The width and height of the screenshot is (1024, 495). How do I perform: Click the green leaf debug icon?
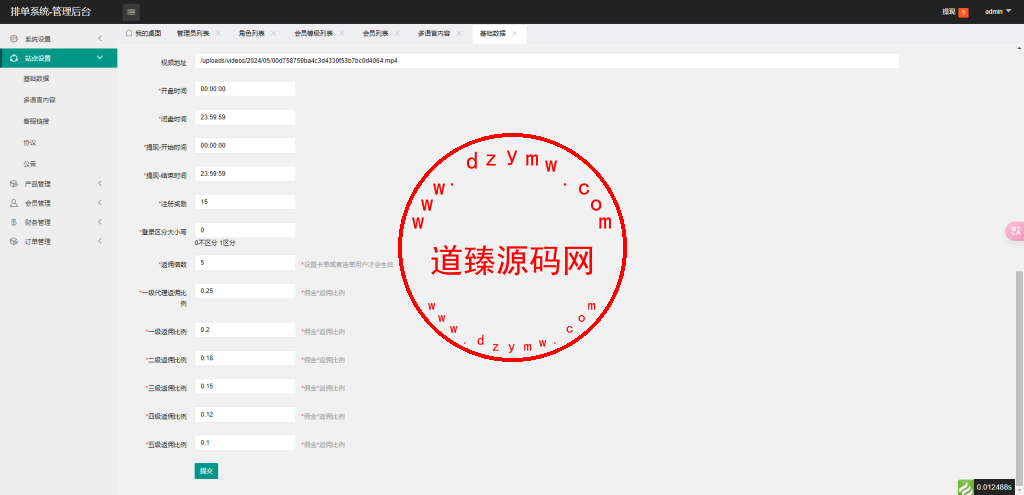click(965, 487)
